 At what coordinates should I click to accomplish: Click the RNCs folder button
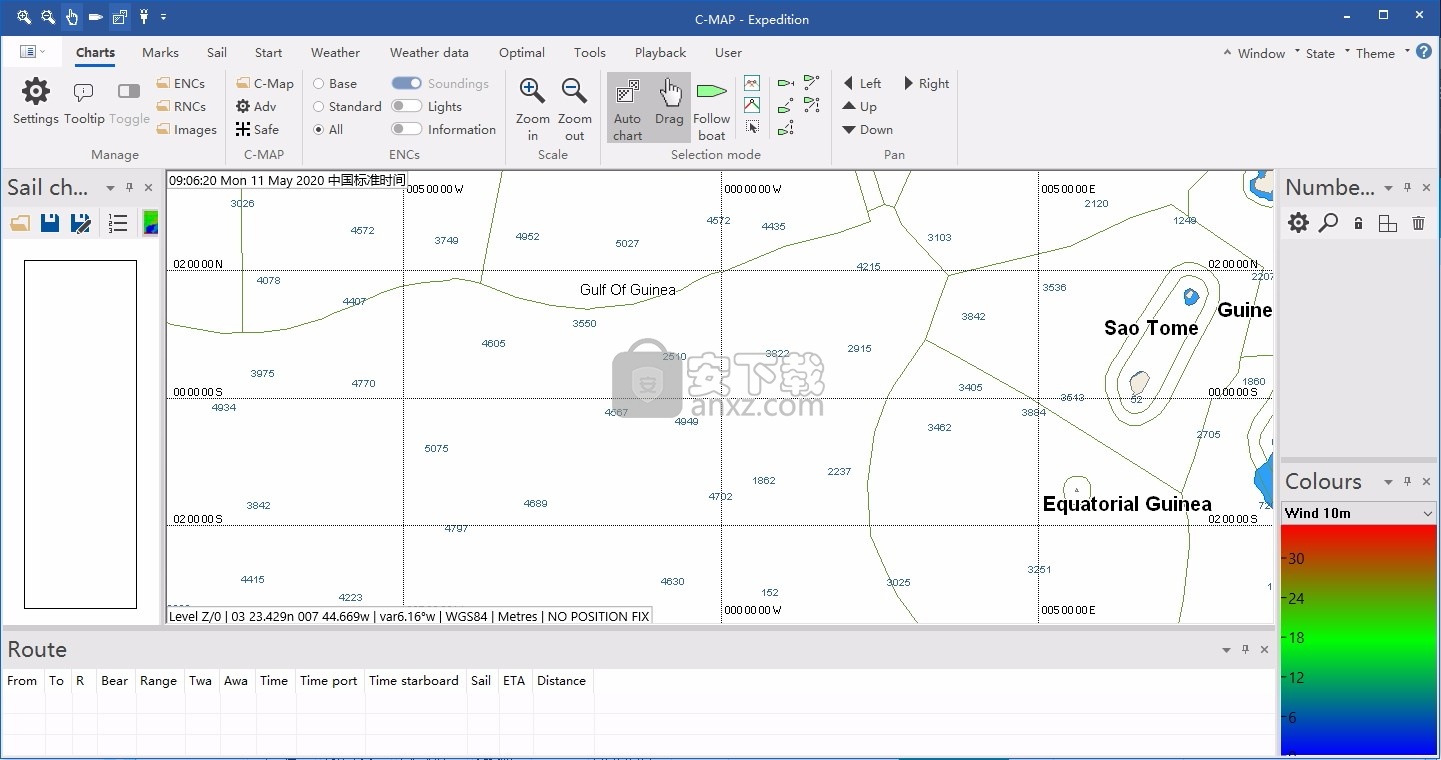coord(182,107)
